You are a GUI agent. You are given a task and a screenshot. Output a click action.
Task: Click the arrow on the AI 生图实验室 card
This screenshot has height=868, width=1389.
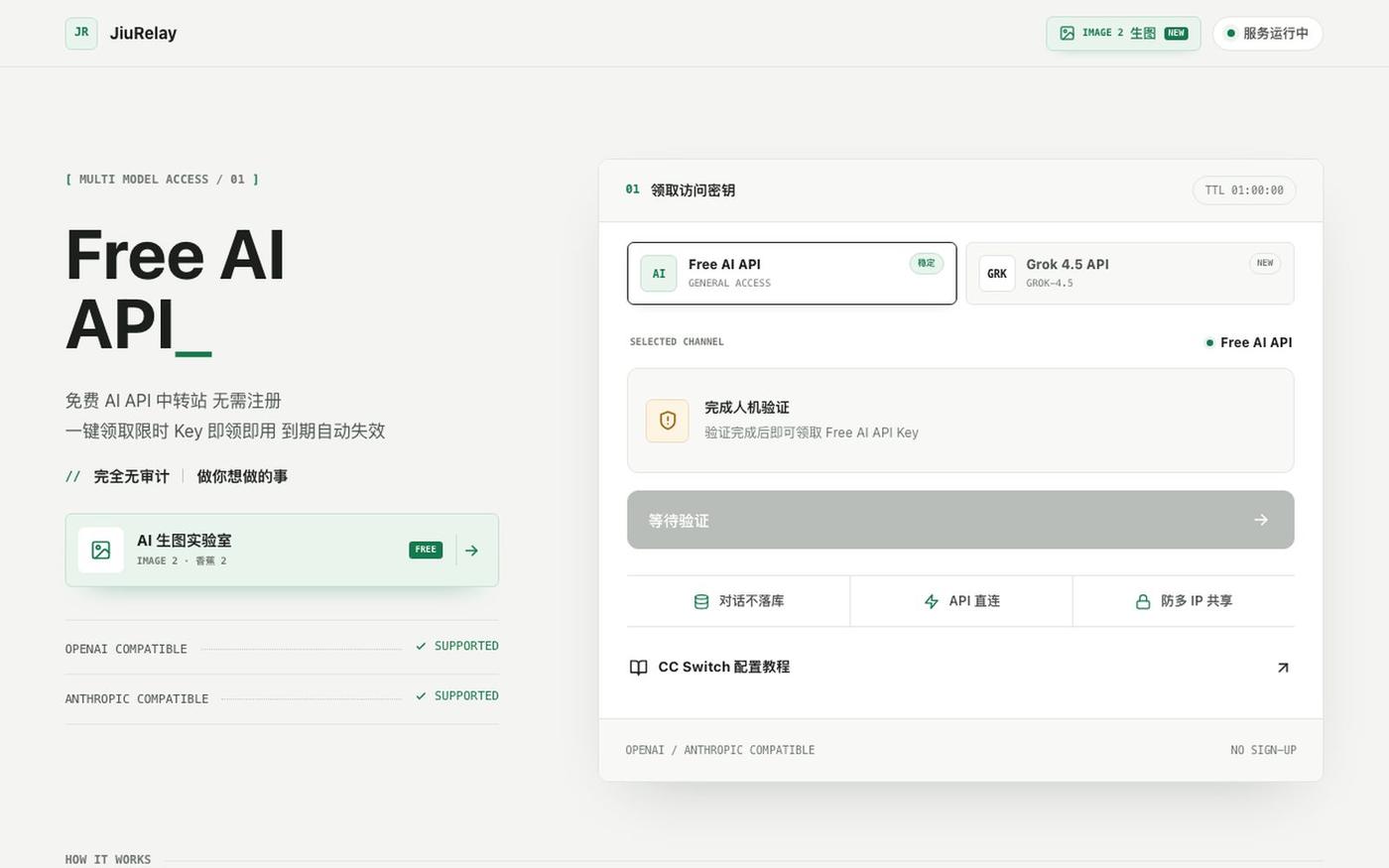pyautogui.click(x=471, y=550)
